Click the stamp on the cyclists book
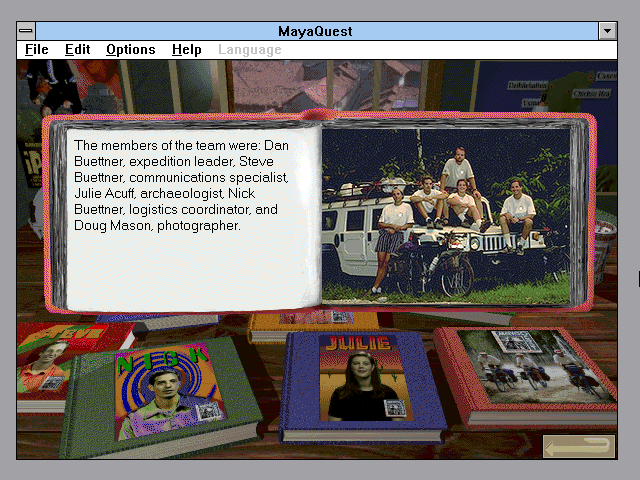The width and height of the screenshot is (640, 480). (516, 341)
